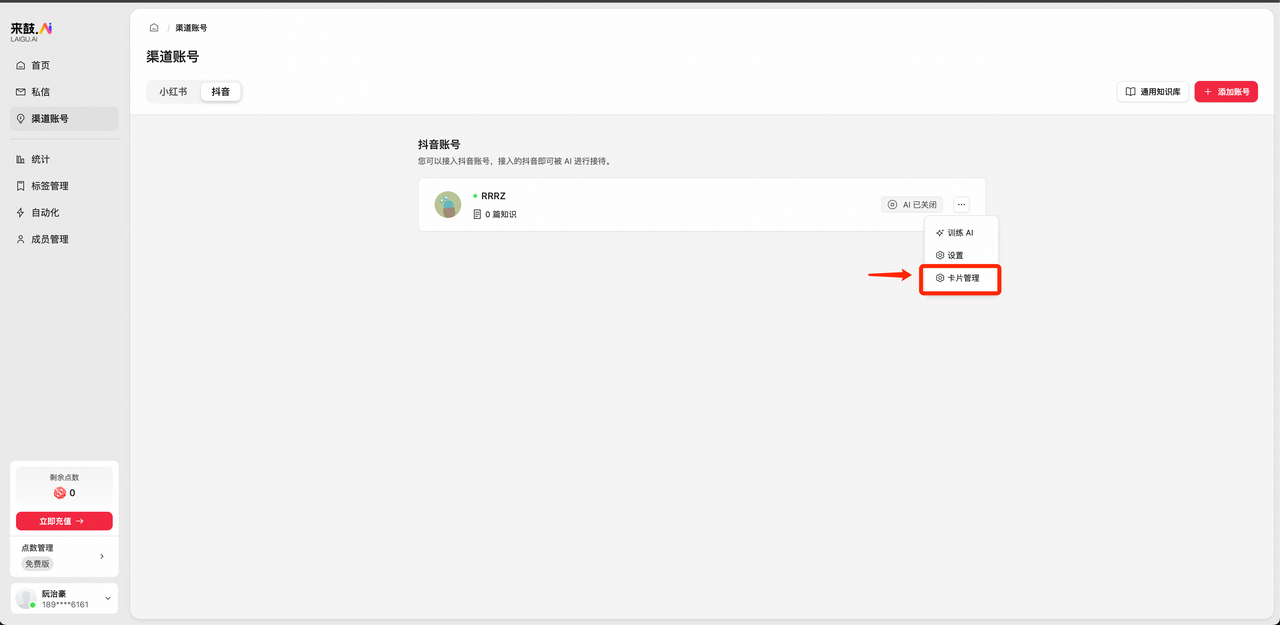1280x625 pixels.
Task: Expand the 阮治豪 account menu
Action: [x=106, y=598]
